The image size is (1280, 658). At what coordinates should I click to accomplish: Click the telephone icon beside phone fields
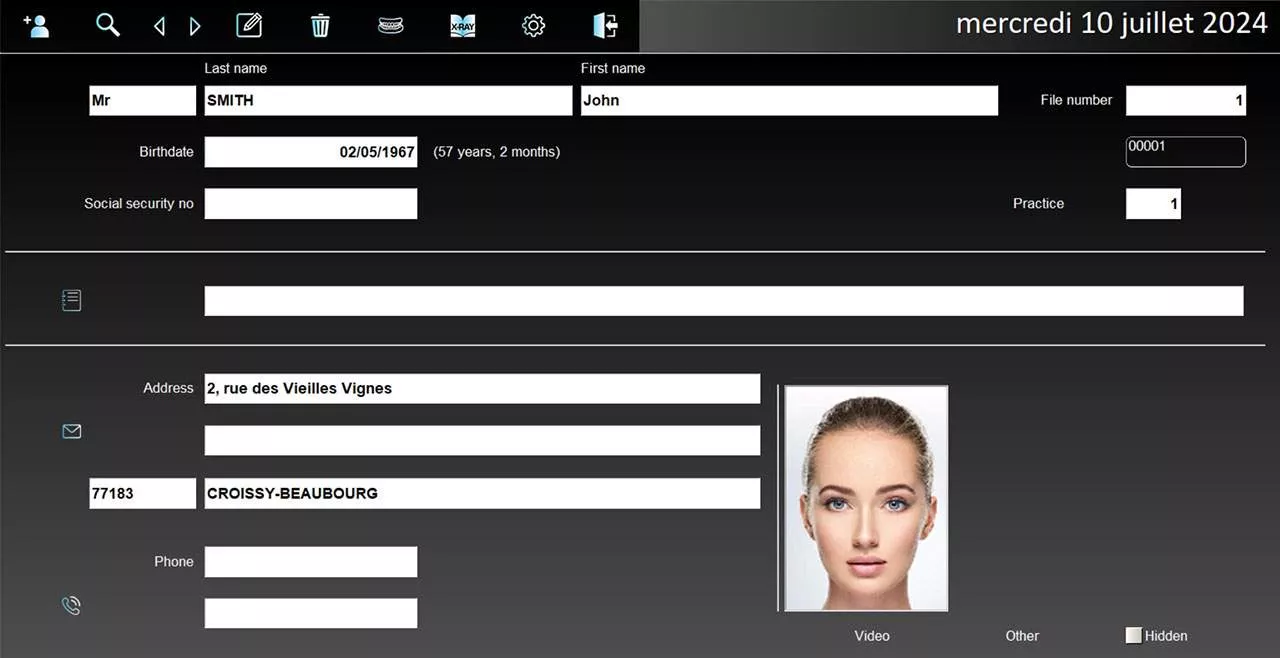[71, 605]
